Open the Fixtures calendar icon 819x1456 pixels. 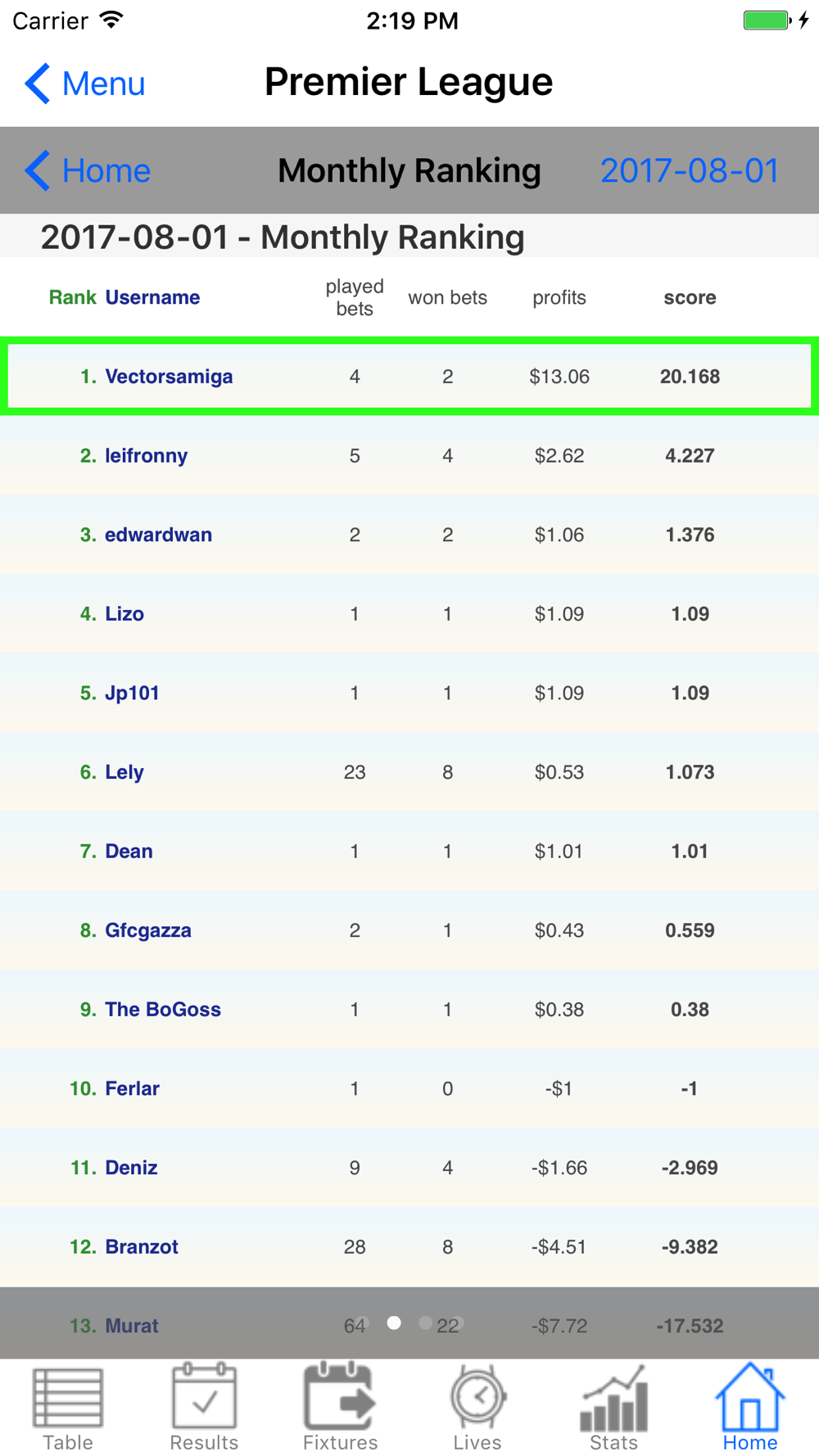pyautogui.click(x=340, y=1395)
